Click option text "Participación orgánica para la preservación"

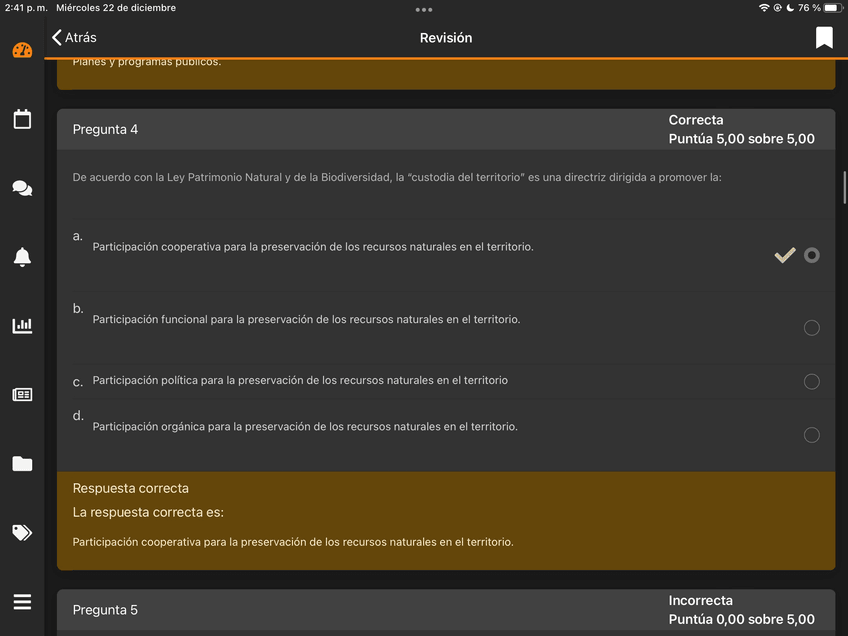tap(305, 427)
